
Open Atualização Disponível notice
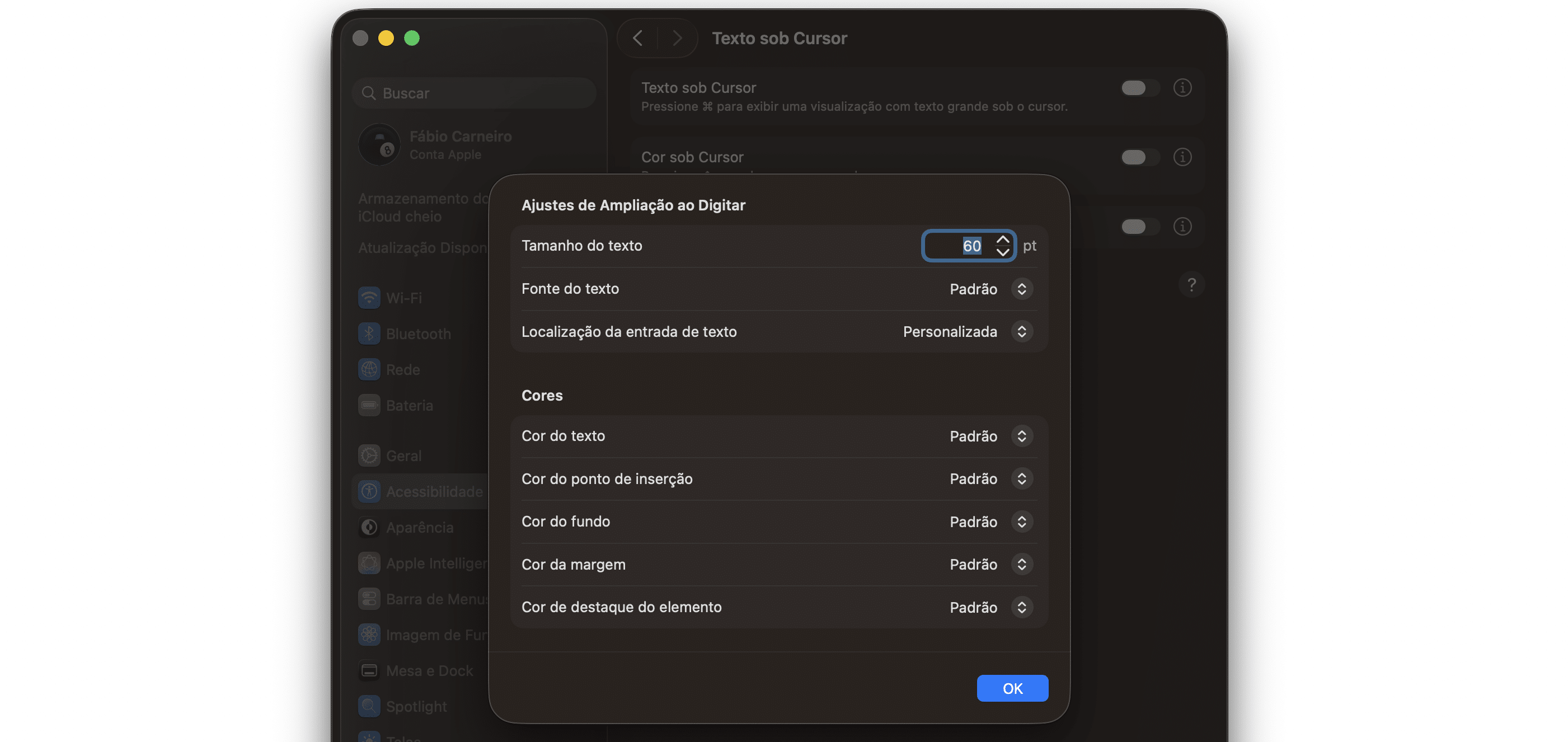point(423,248)
